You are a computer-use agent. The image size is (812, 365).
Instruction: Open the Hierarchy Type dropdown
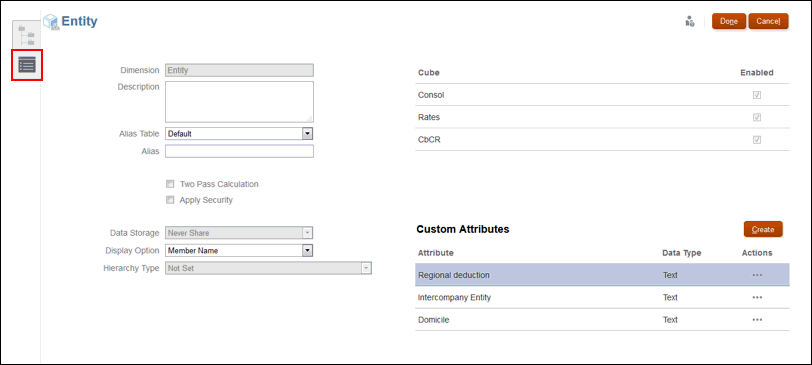(x=268, y=268)
